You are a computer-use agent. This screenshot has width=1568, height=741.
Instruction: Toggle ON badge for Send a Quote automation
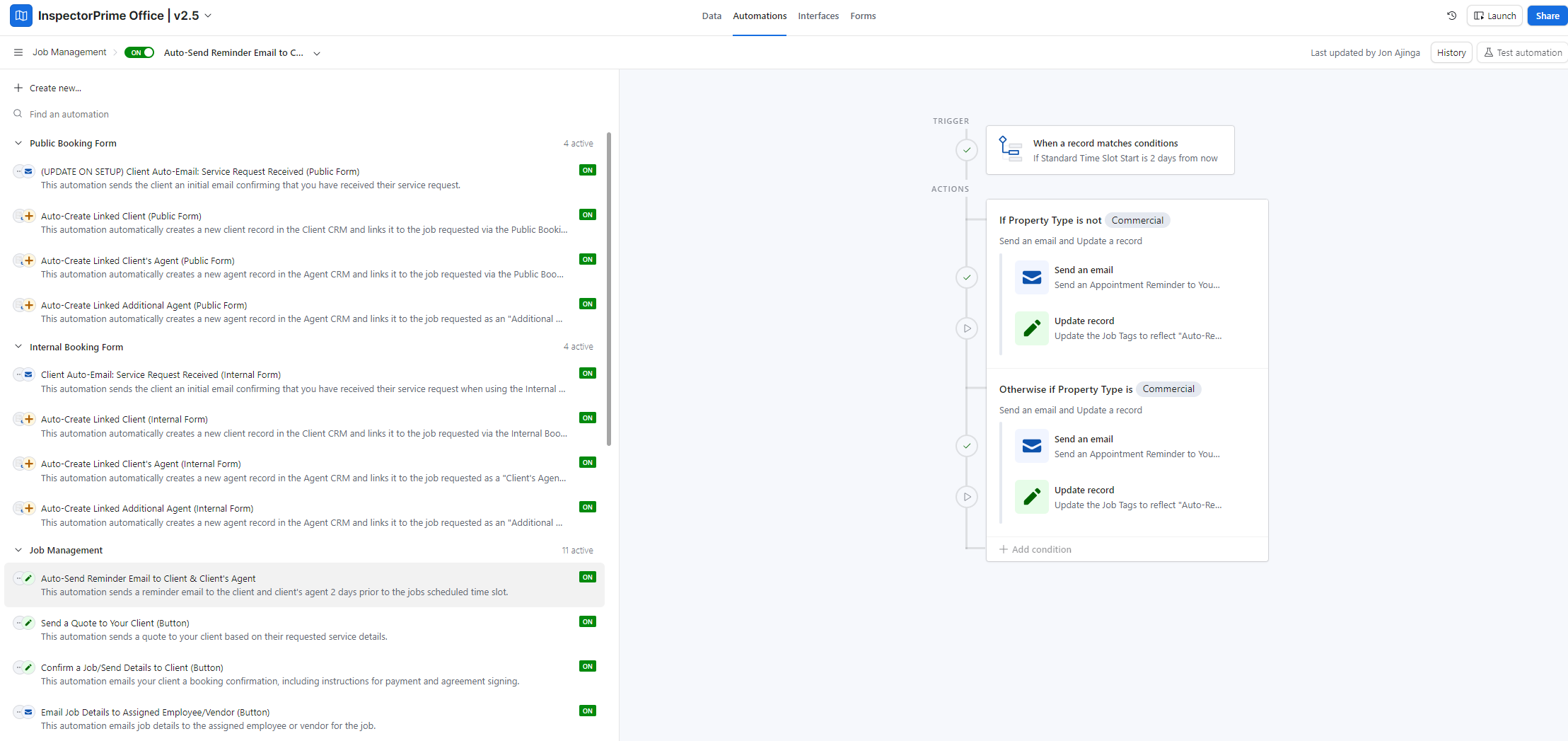point(587,622)
